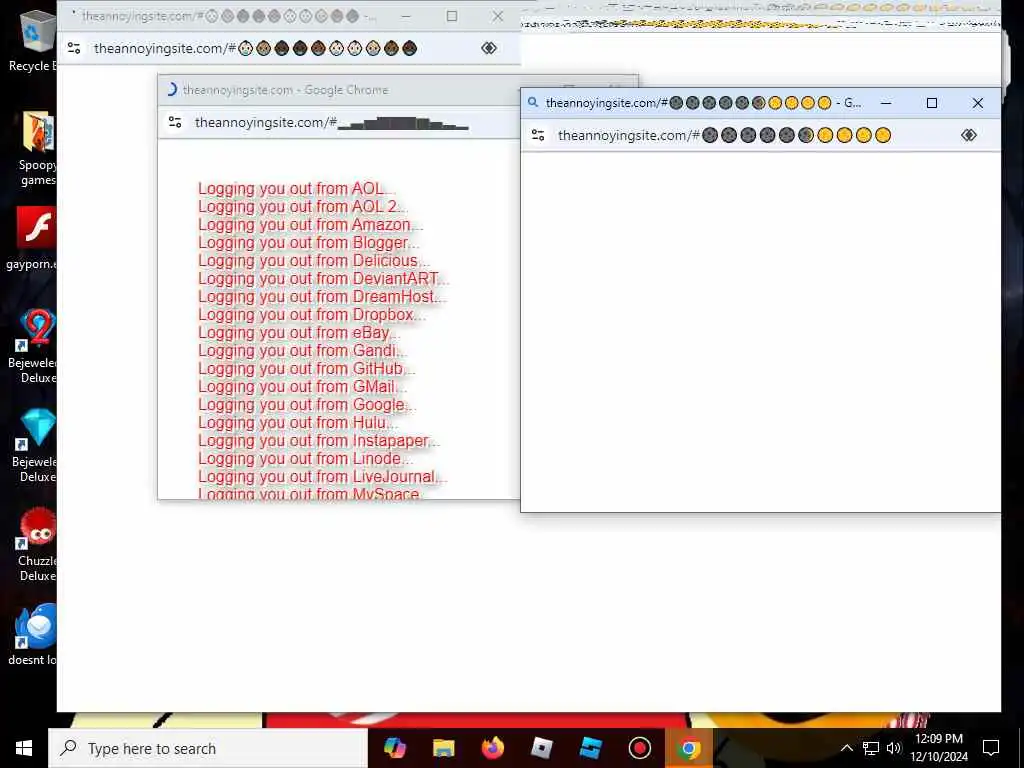Click 'Logging you out from Google...' text
Viewport: 1024px width, 768px height.
pyautogui.click(x=307, y=405)
